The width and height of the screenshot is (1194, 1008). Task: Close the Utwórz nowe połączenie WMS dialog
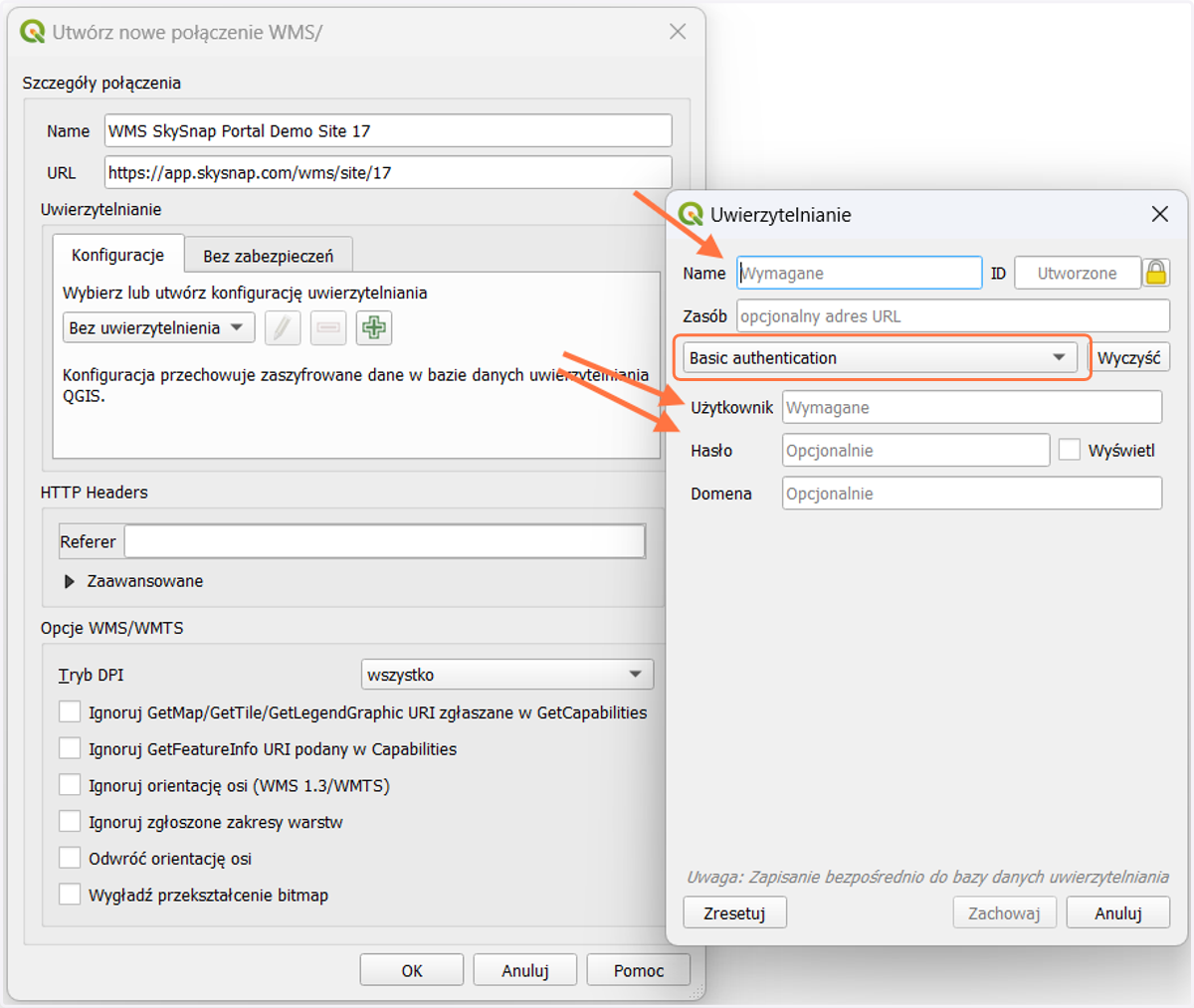coord(678,32)
